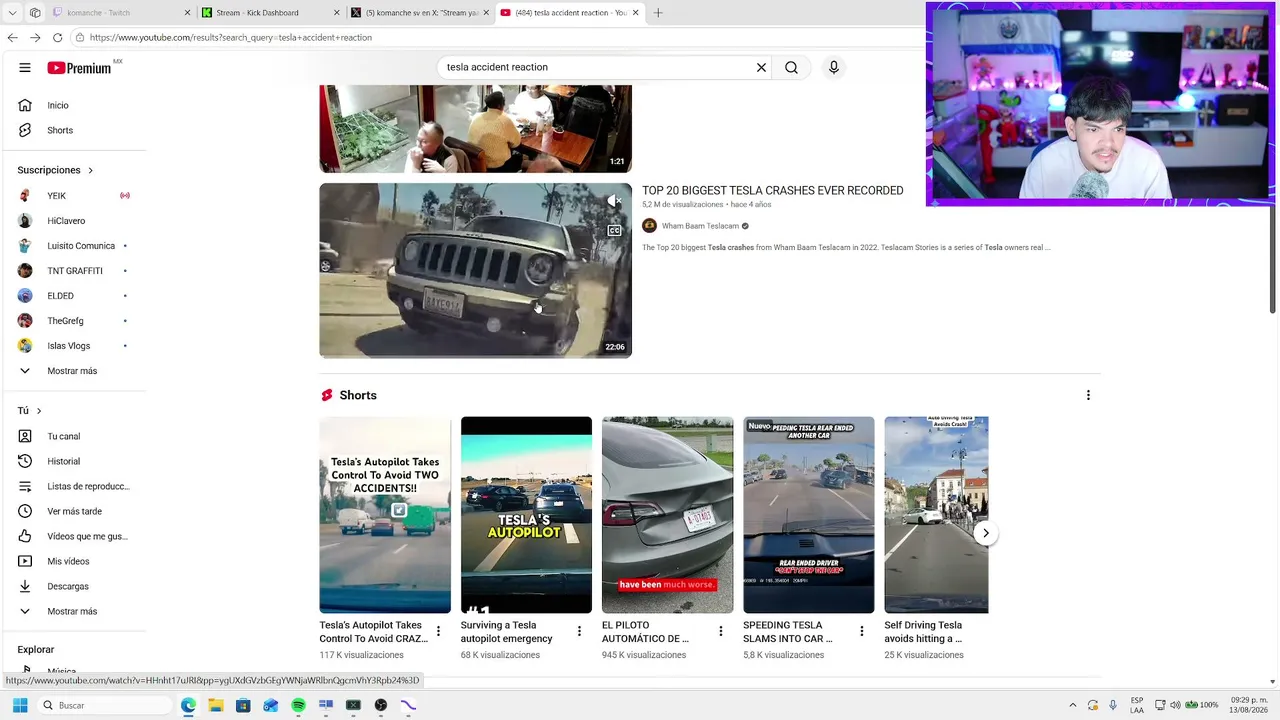Clear the search box with the X
Image resolution: width=1280 pixels, height=720 pixels.
(x=761, y=67)
